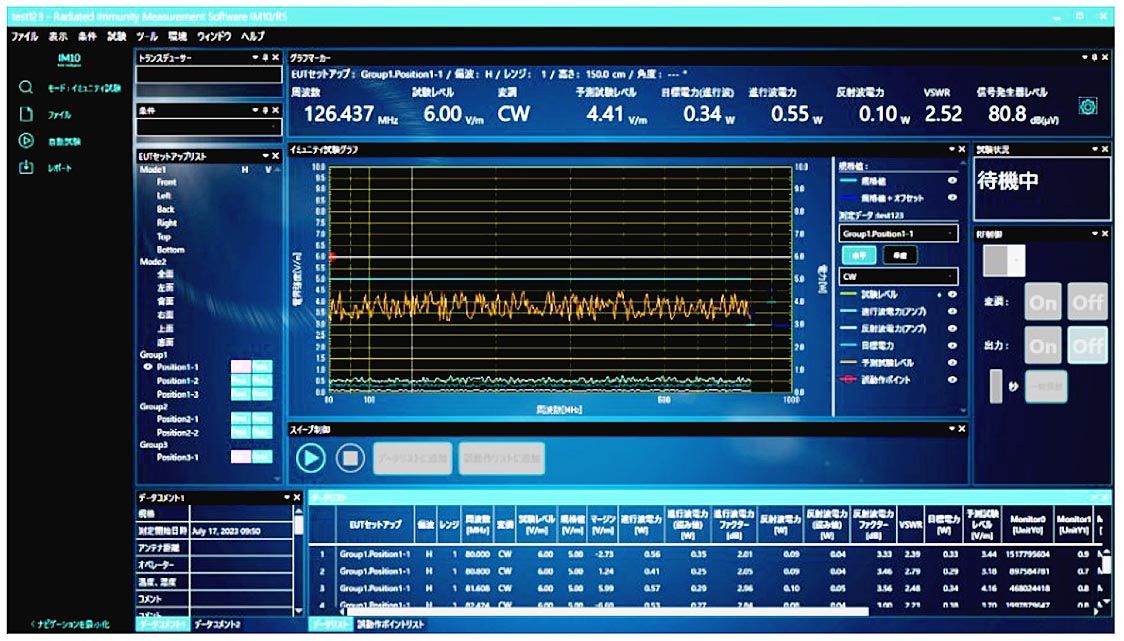Click the sweep play button
The width and height of the screenshot is (1124, 641).
coord(310,458)
